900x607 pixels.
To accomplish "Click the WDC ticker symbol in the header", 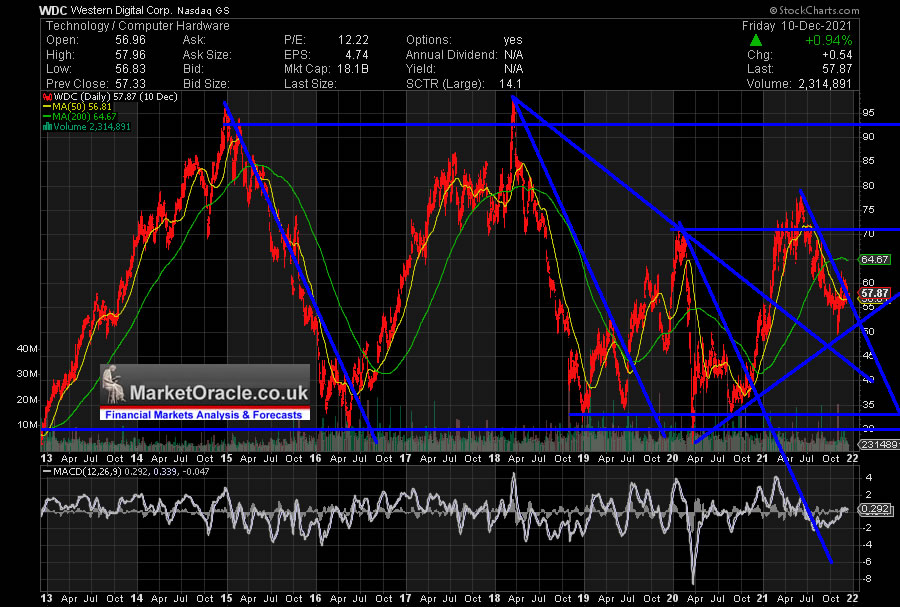I will (53, 10).
